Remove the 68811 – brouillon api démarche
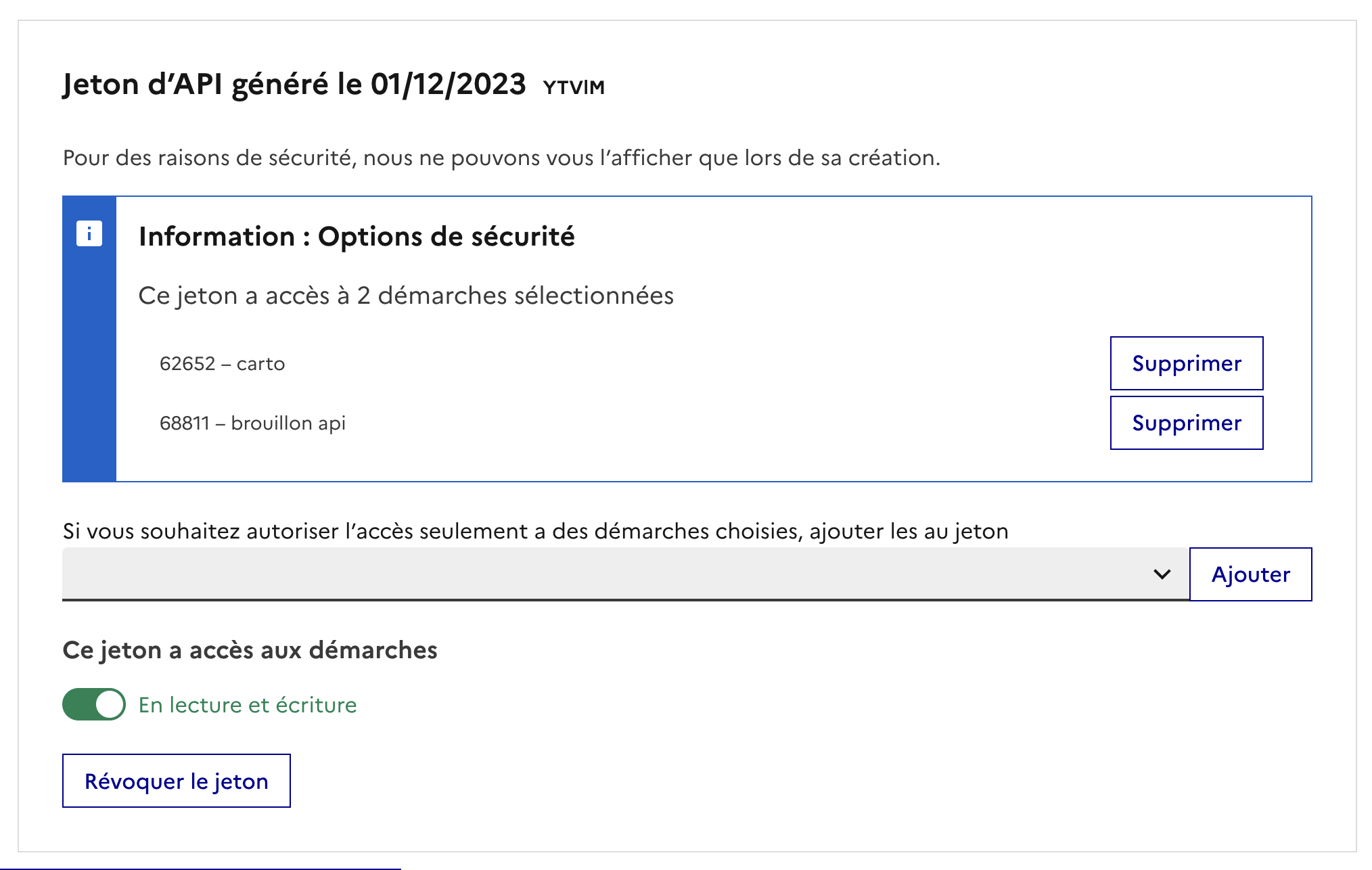 pos(1186,423)
